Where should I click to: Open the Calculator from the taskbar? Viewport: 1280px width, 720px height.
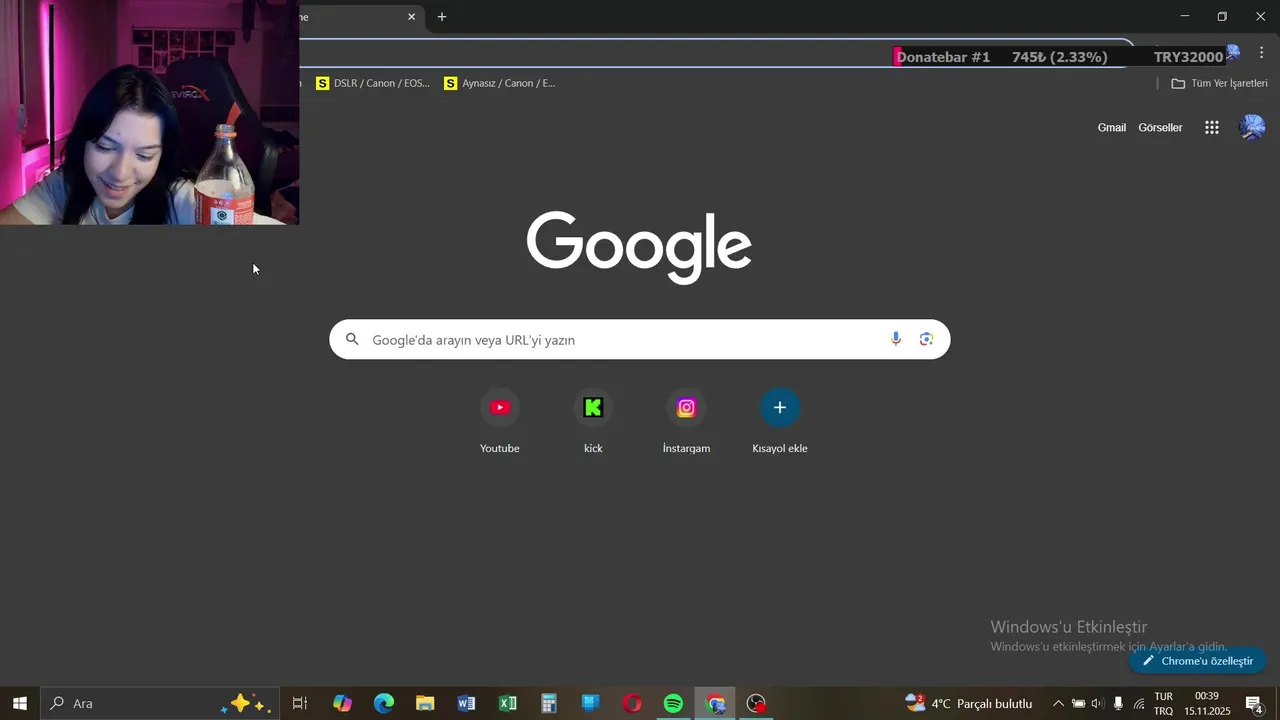tap(549, 703)
